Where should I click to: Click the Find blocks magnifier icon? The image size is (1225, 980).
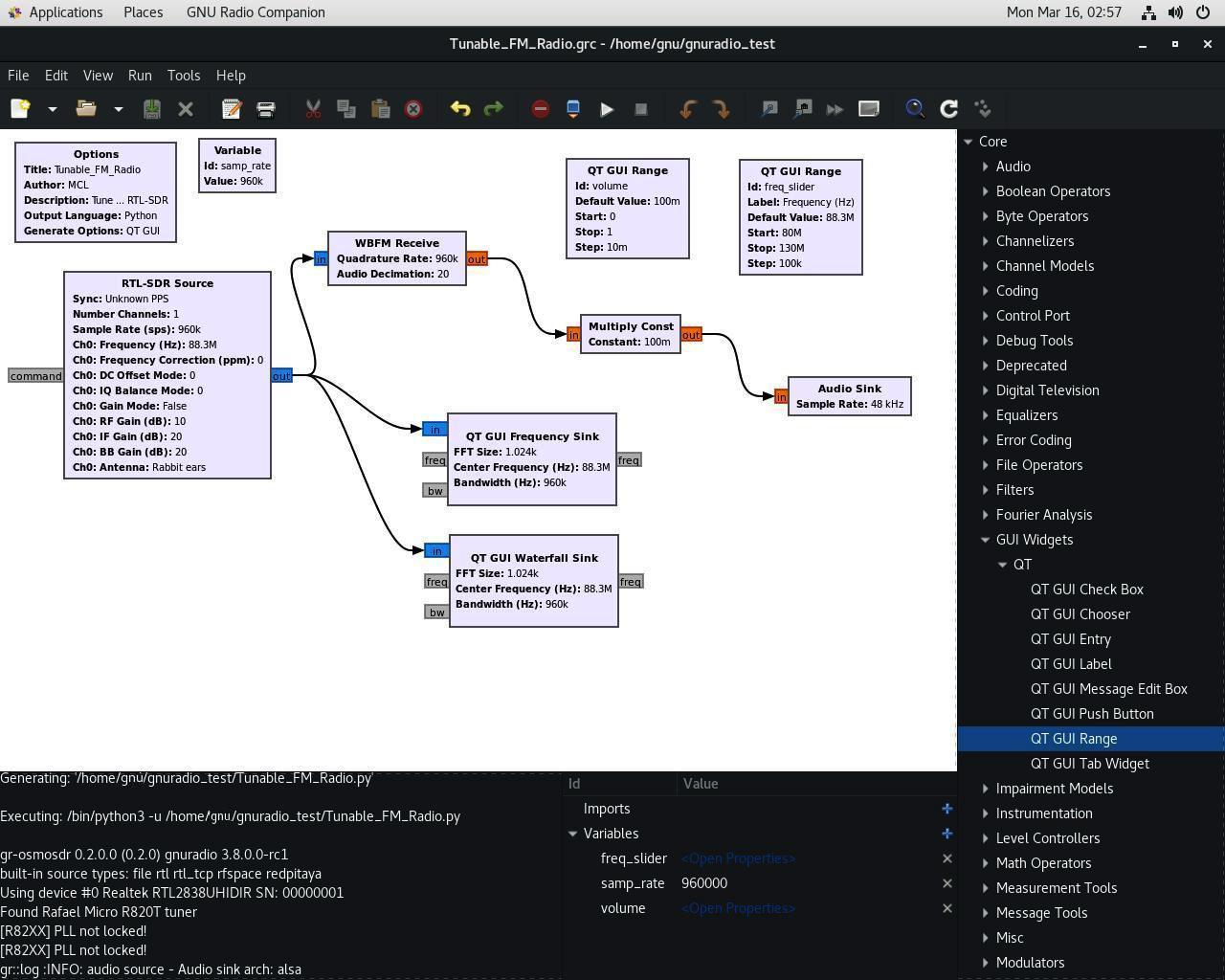pyautogui.click(x=915, y=109)
